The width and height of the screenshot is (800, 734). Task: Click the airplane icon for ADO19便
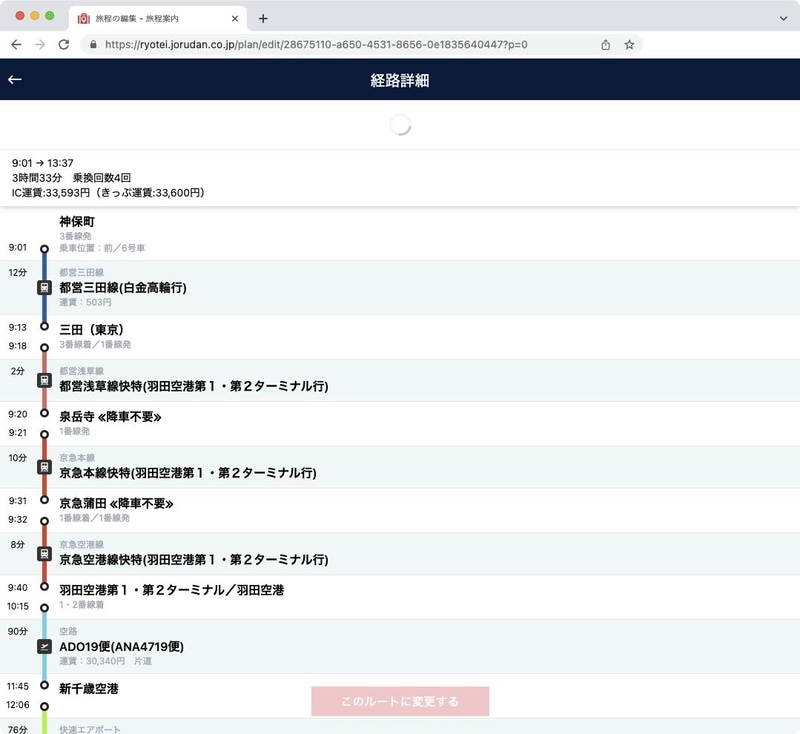(x=44, y=647)
